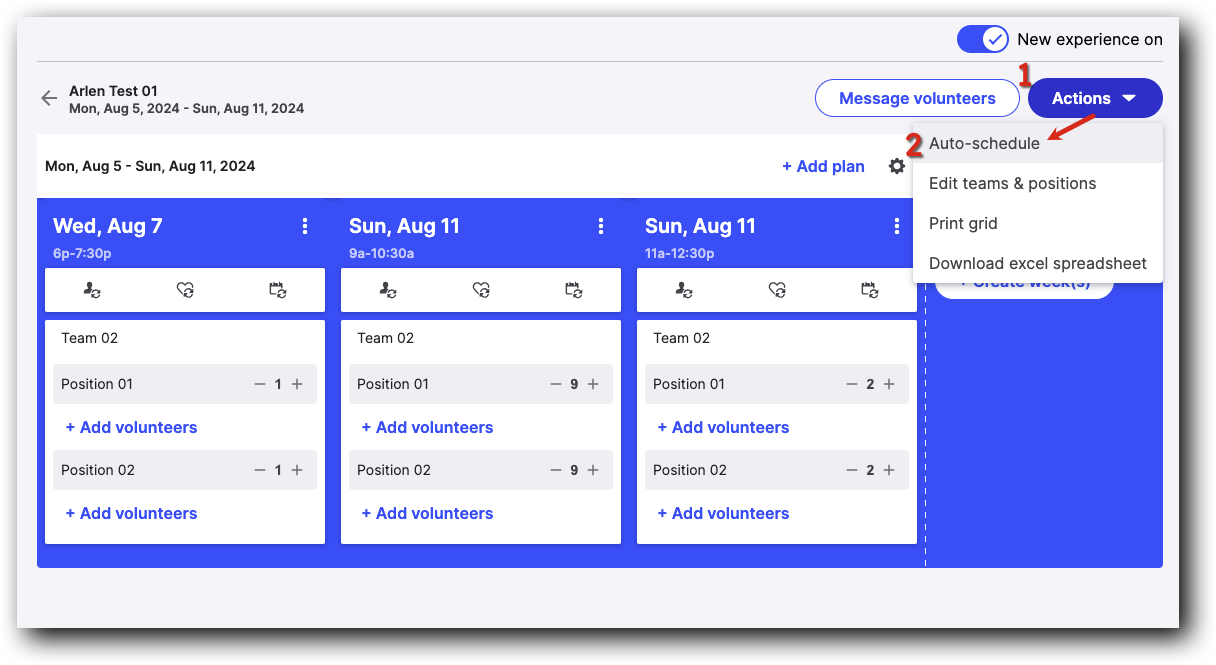
Task: Click the person-sync icon on Sun, Aug 11 9a plan
Action: [x=388, y=290]
